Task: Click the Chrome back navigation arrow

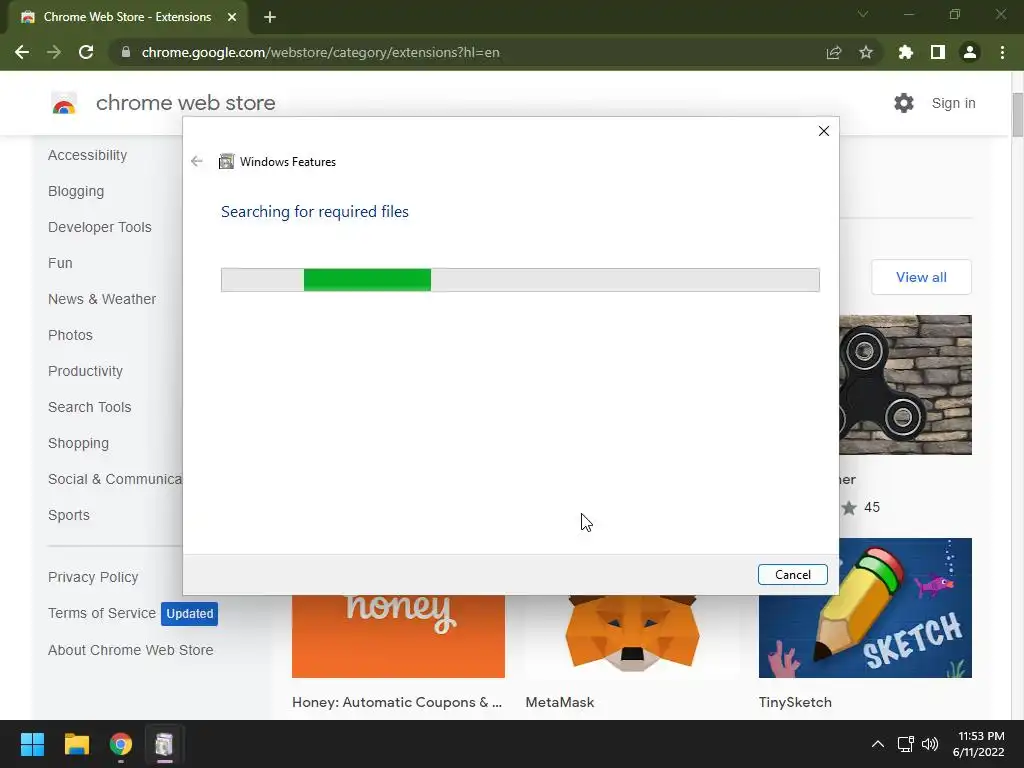Action: pos(22,52)
